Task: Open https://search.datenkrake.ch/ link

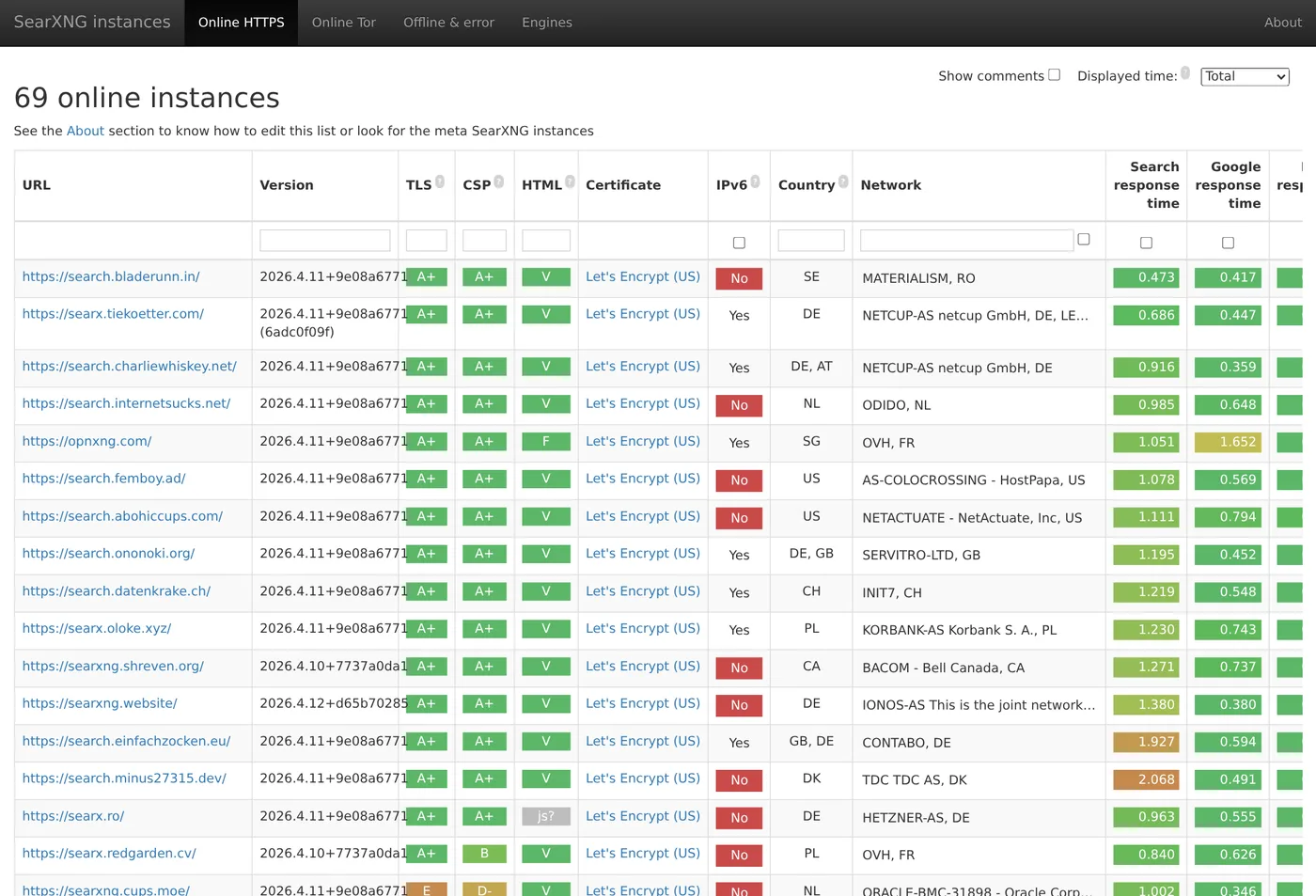Action: (117, 591)
